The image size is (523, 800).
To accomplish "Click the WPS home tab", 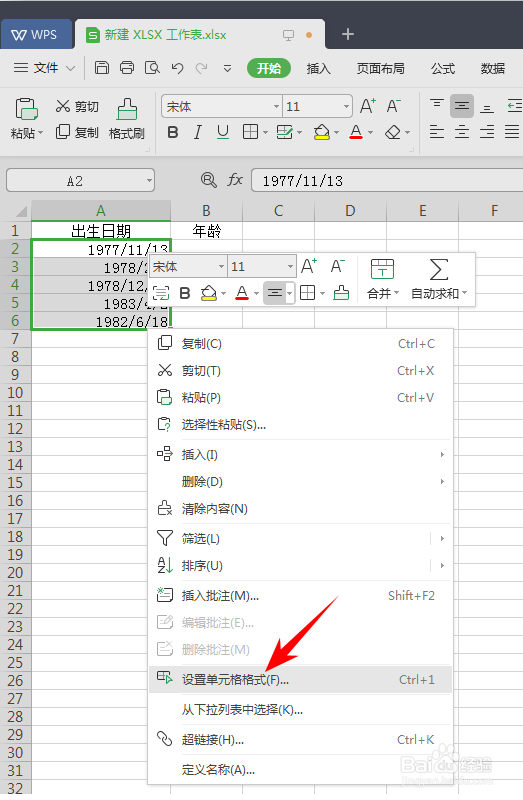I will pyautogui.click(x=36, y=34).
